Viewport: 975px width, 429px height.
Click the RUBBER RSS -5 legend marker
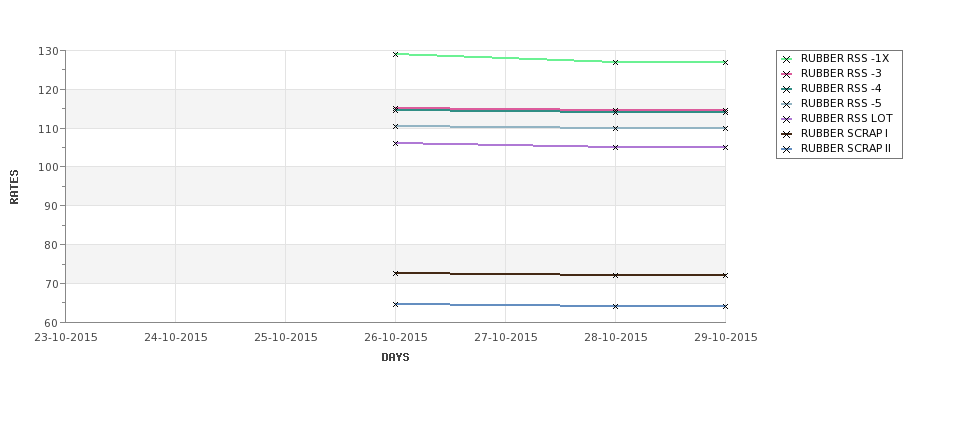click(x=787, y=104)
